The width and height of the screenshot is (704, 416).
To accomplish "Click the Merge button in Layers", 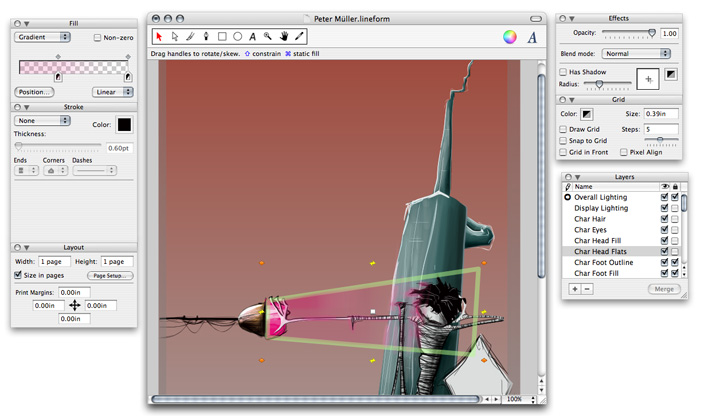I will [664, 289].
